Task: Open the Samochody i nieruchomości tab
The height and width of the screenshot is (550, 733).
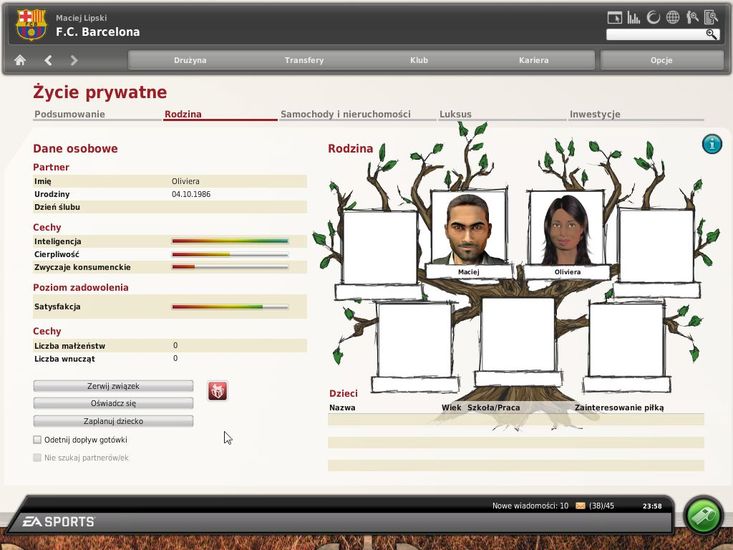Action: [x=345, y=114]
